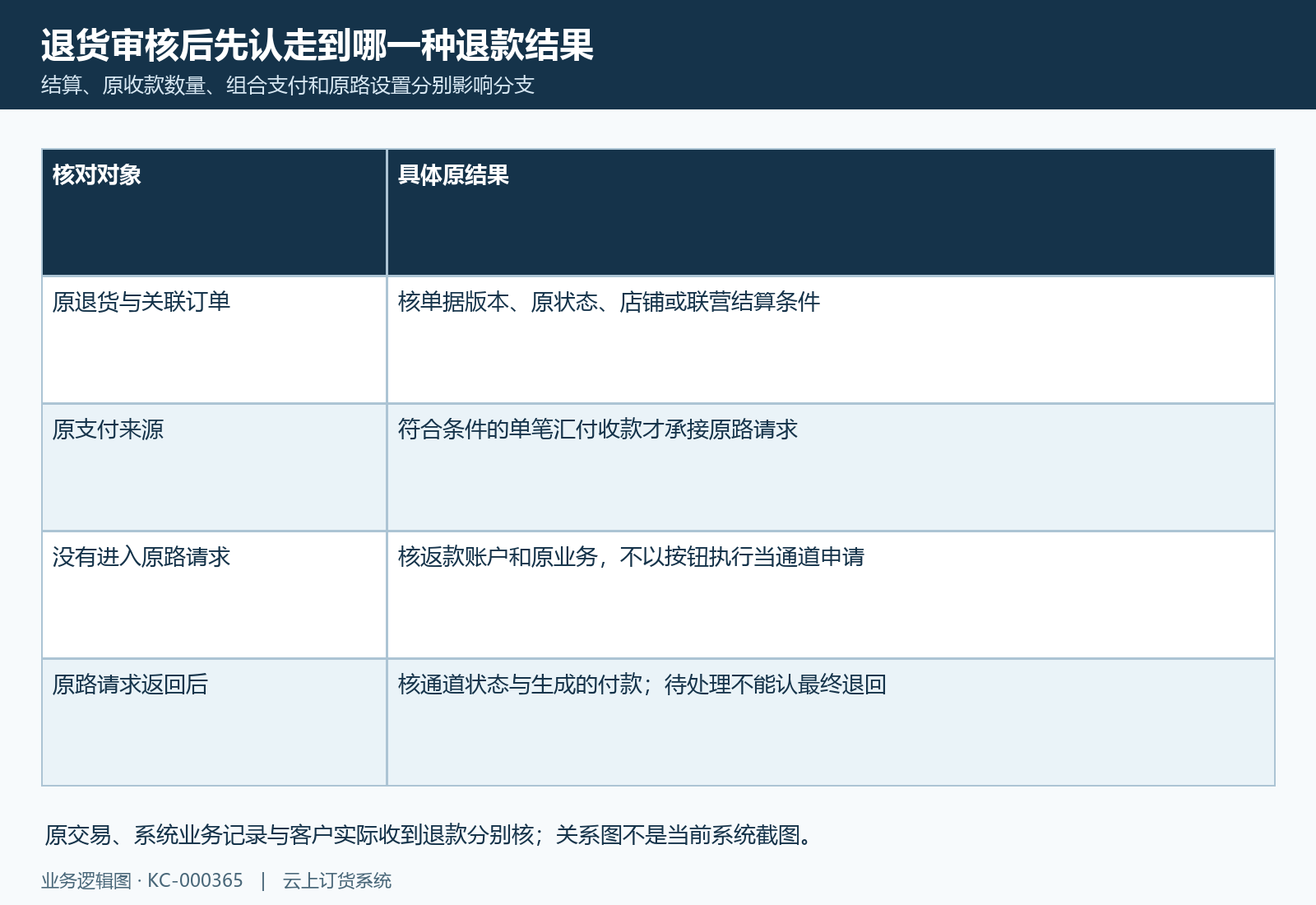The height and width of the screenshot is (905, 1316).
Task: Click footer text 业务逻辑图 · KC-000365
Action: (142, 880)
